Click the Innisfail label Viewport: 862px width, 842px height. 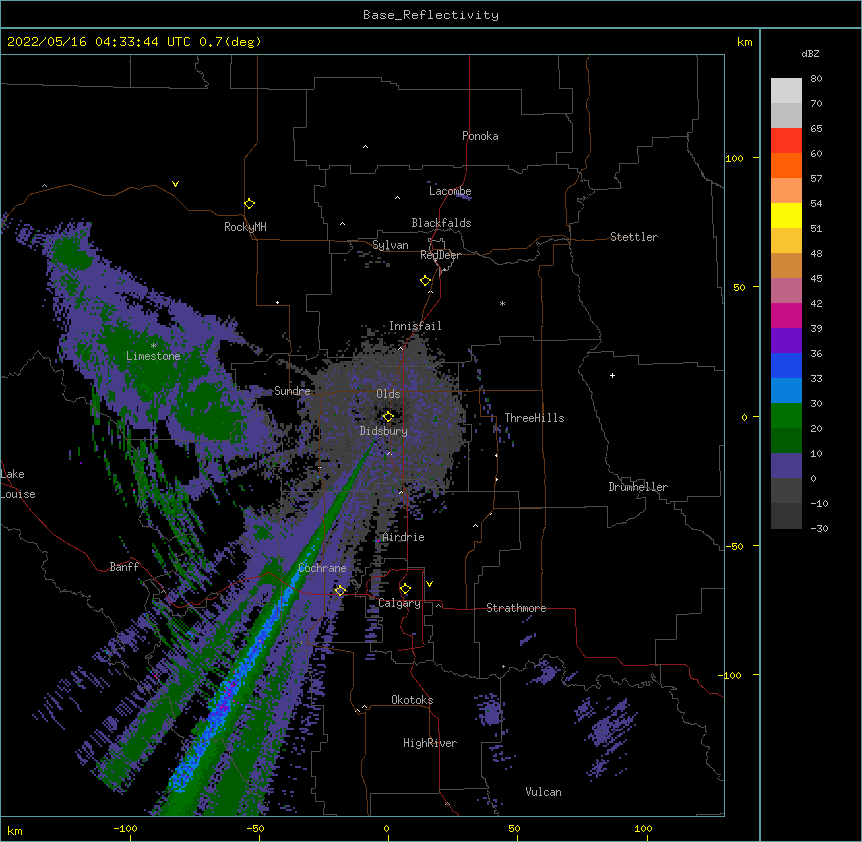pyautogui.click(x=415, y=326)
